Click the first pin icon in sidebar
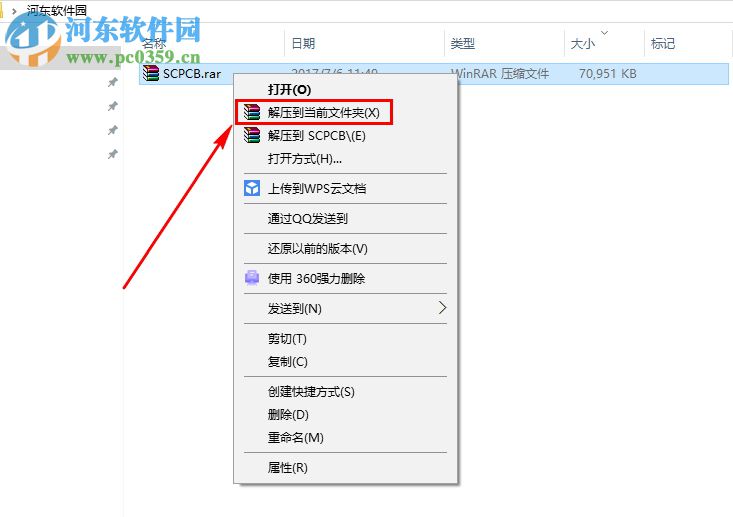 112,82
